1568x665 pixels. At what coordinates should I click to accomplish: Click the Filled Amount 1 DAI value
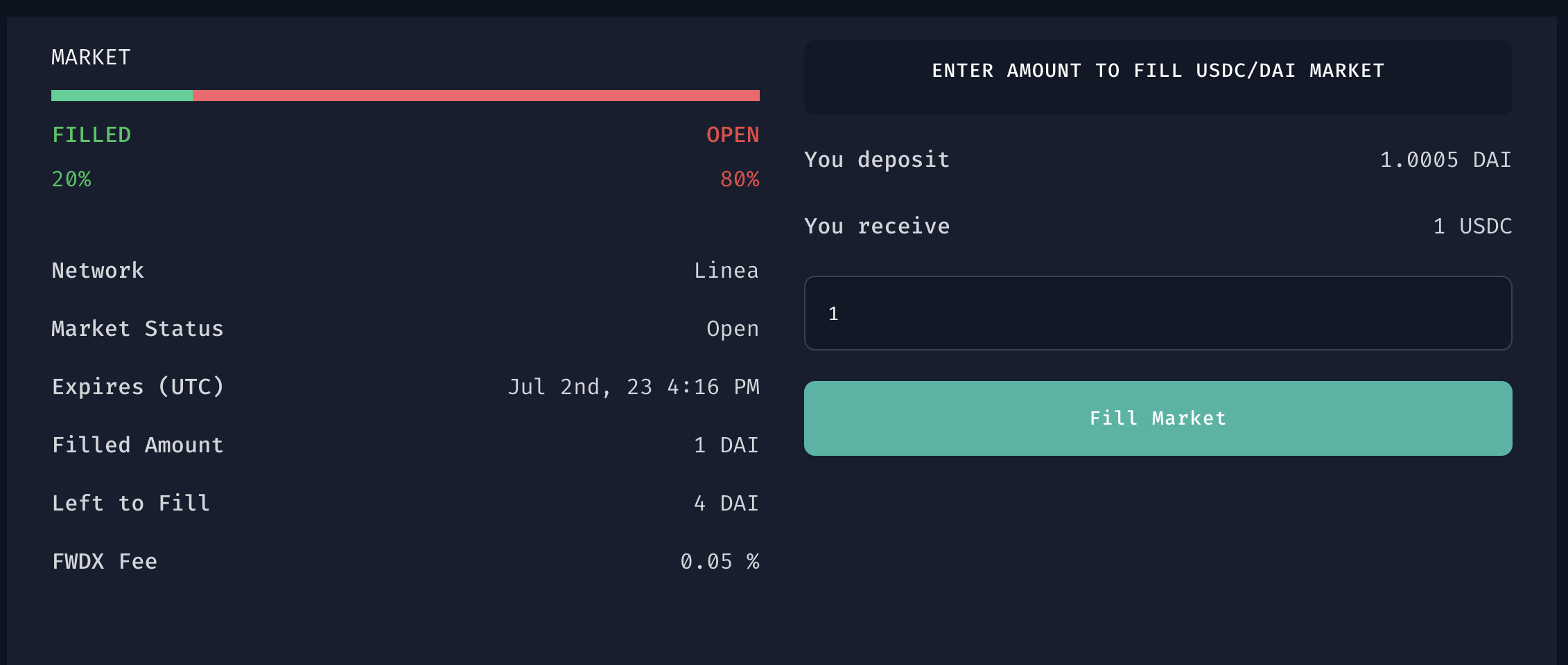pyautogui.click(x=726, y=445)
